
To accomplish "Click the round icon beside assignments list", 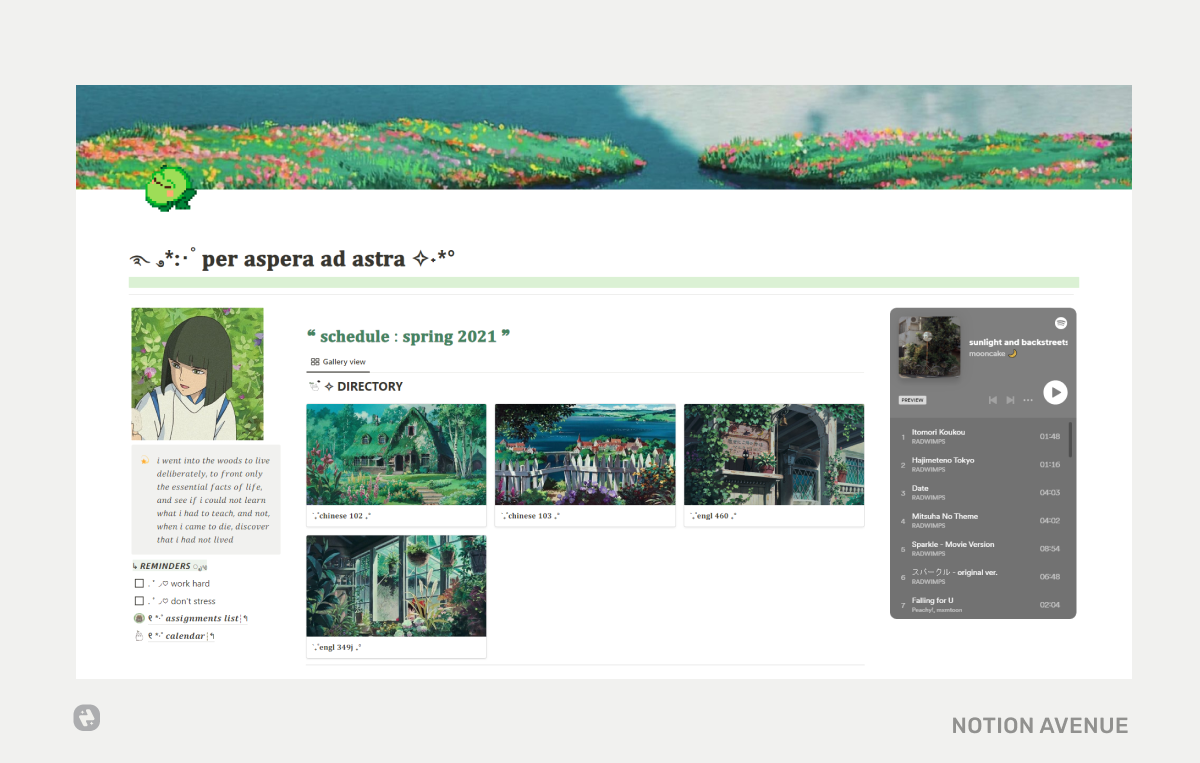I will pyautogui.click(x=139, y=618).
